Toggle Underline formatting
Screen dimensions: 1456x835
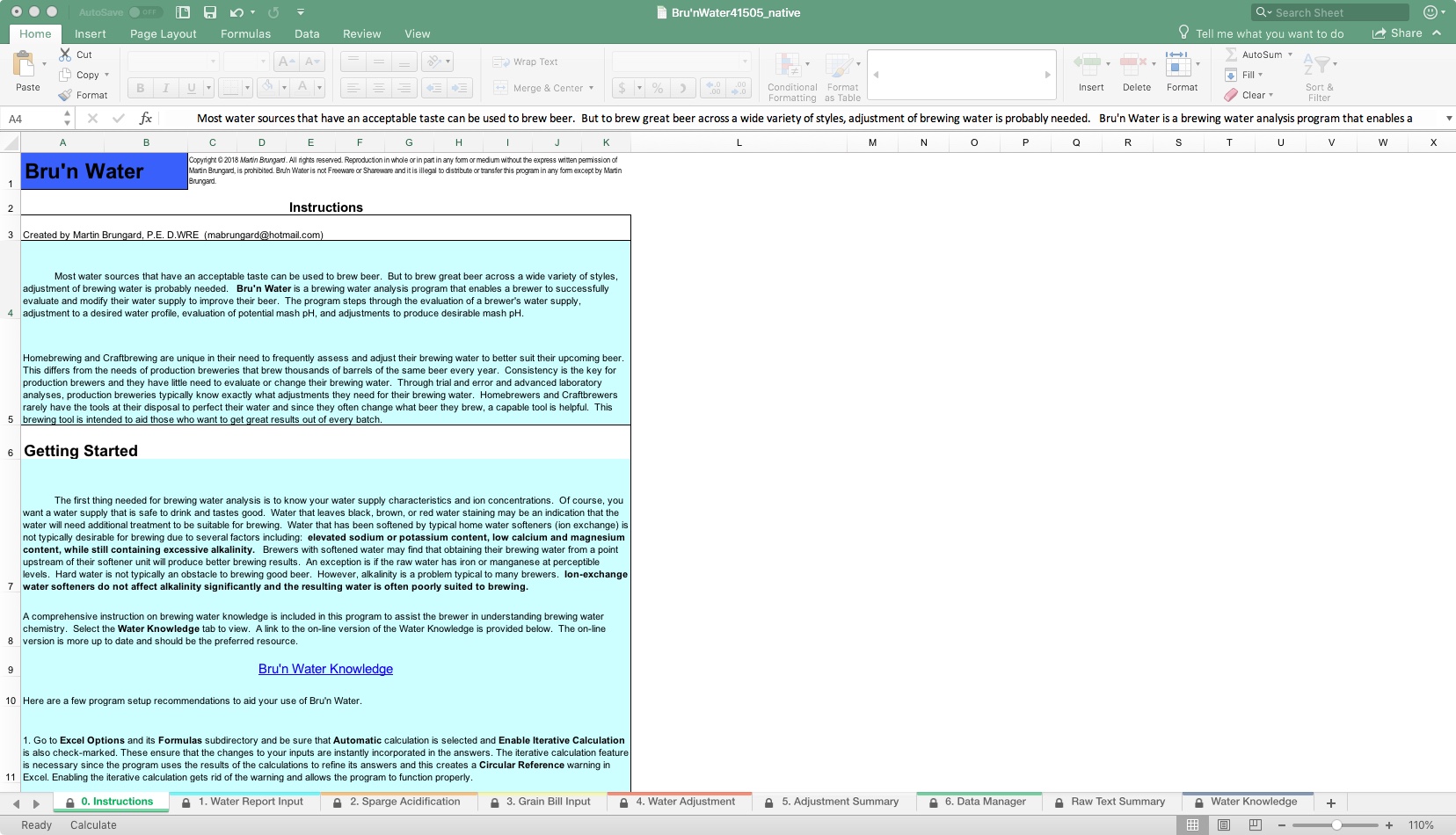pos(191,88)
